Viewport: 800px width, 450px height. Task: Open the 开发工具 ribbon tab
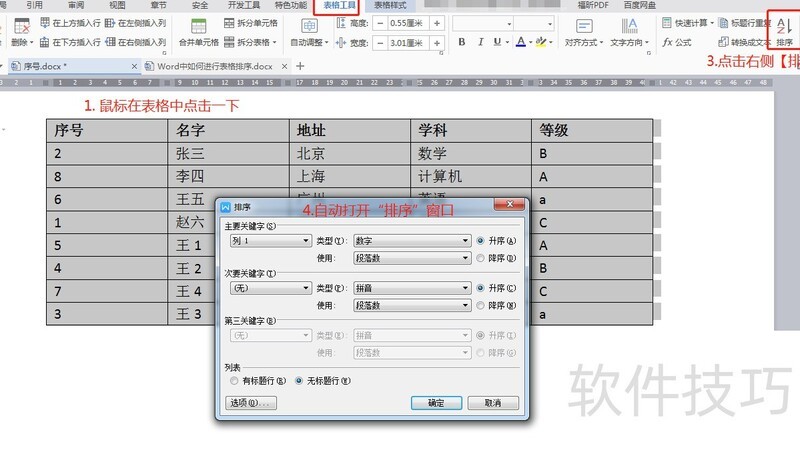(243, 5)
